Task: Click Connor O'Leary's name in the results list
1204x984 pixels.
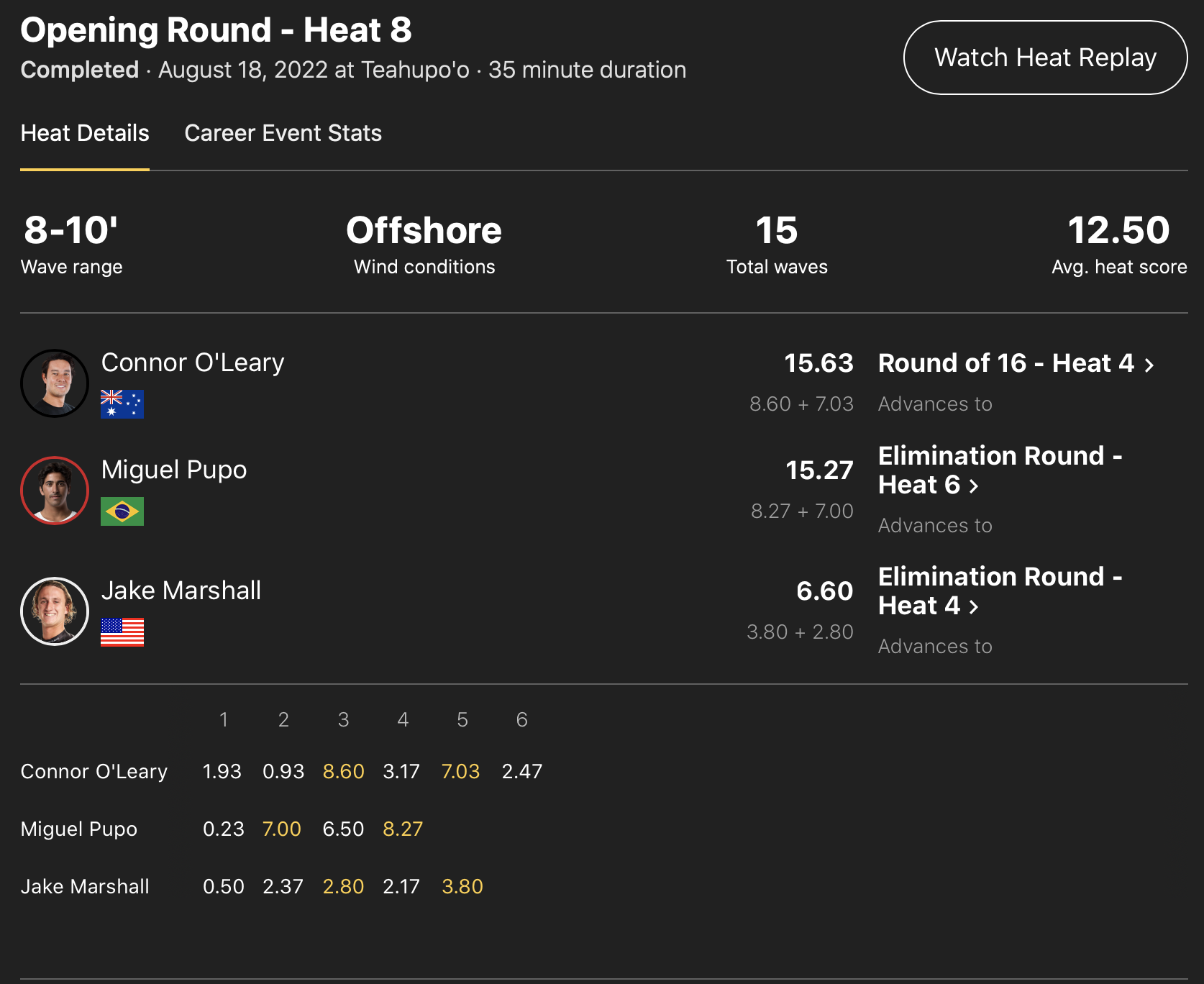Action: [x=193, y=363]
